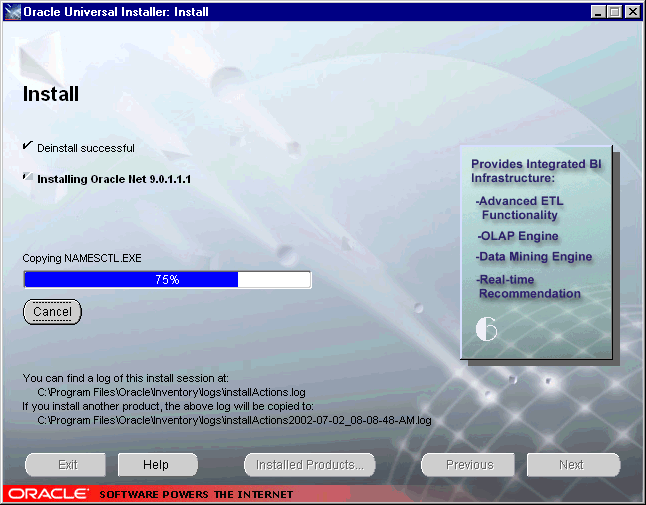This screenshot has width=646, height=505.
Task: Click '-OLAP Engine' text
Action: [x=517, y=236]
